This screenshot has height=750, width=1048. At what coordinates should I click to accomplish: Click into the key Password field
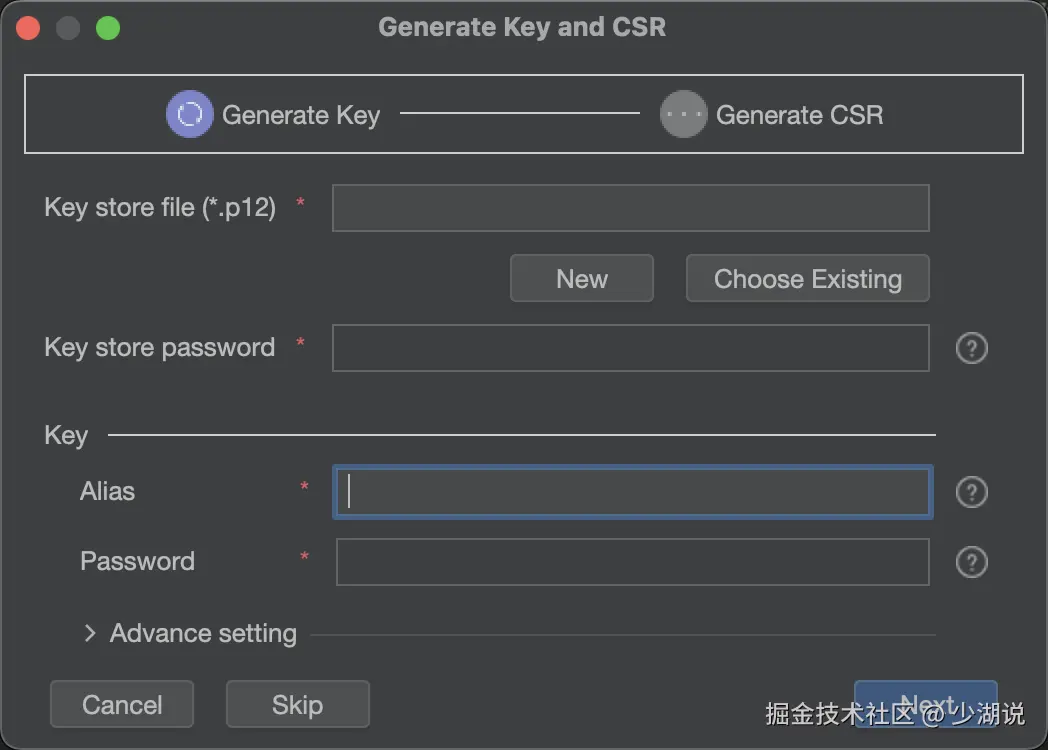(632, 562)
